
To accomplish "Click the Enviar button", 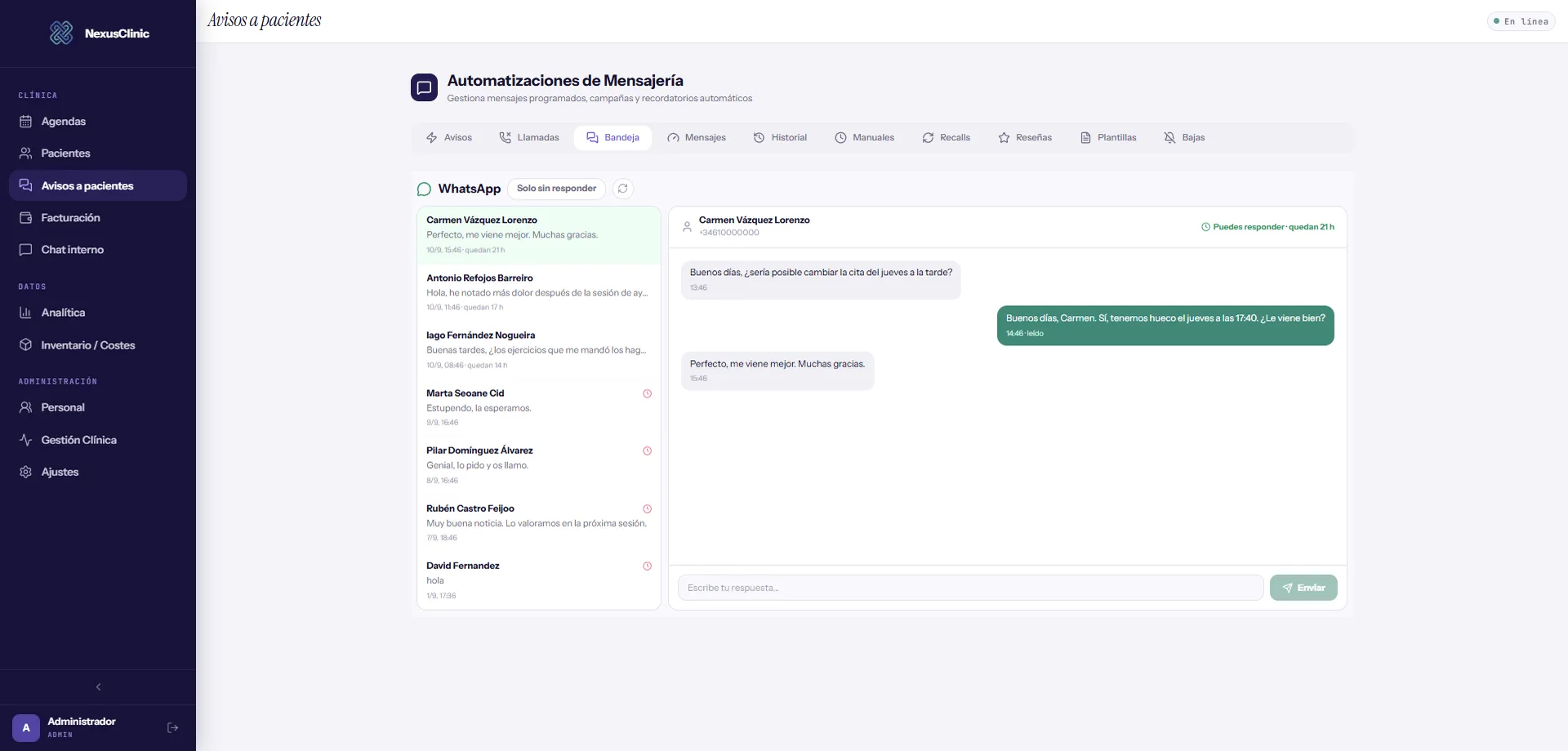I will 1303,588.
